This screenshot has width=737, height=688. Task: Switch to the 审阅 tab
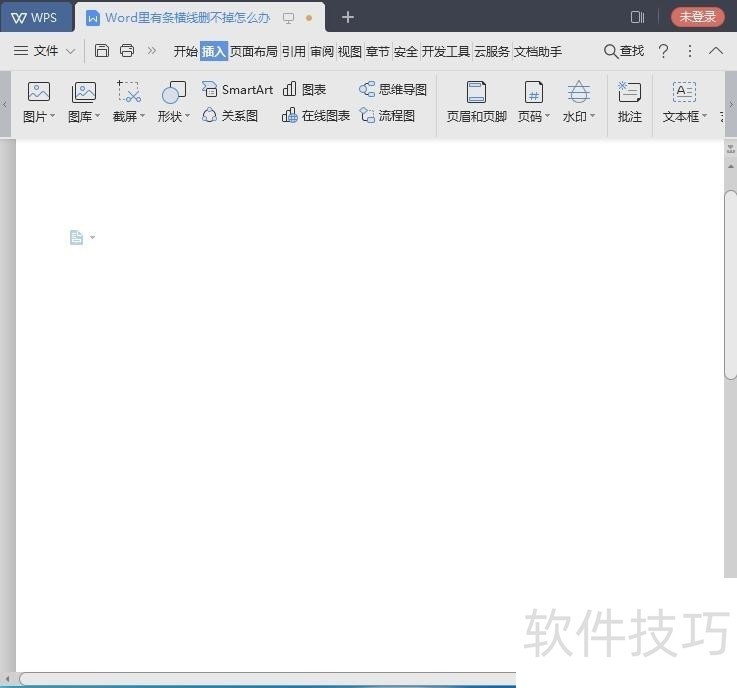322,51
